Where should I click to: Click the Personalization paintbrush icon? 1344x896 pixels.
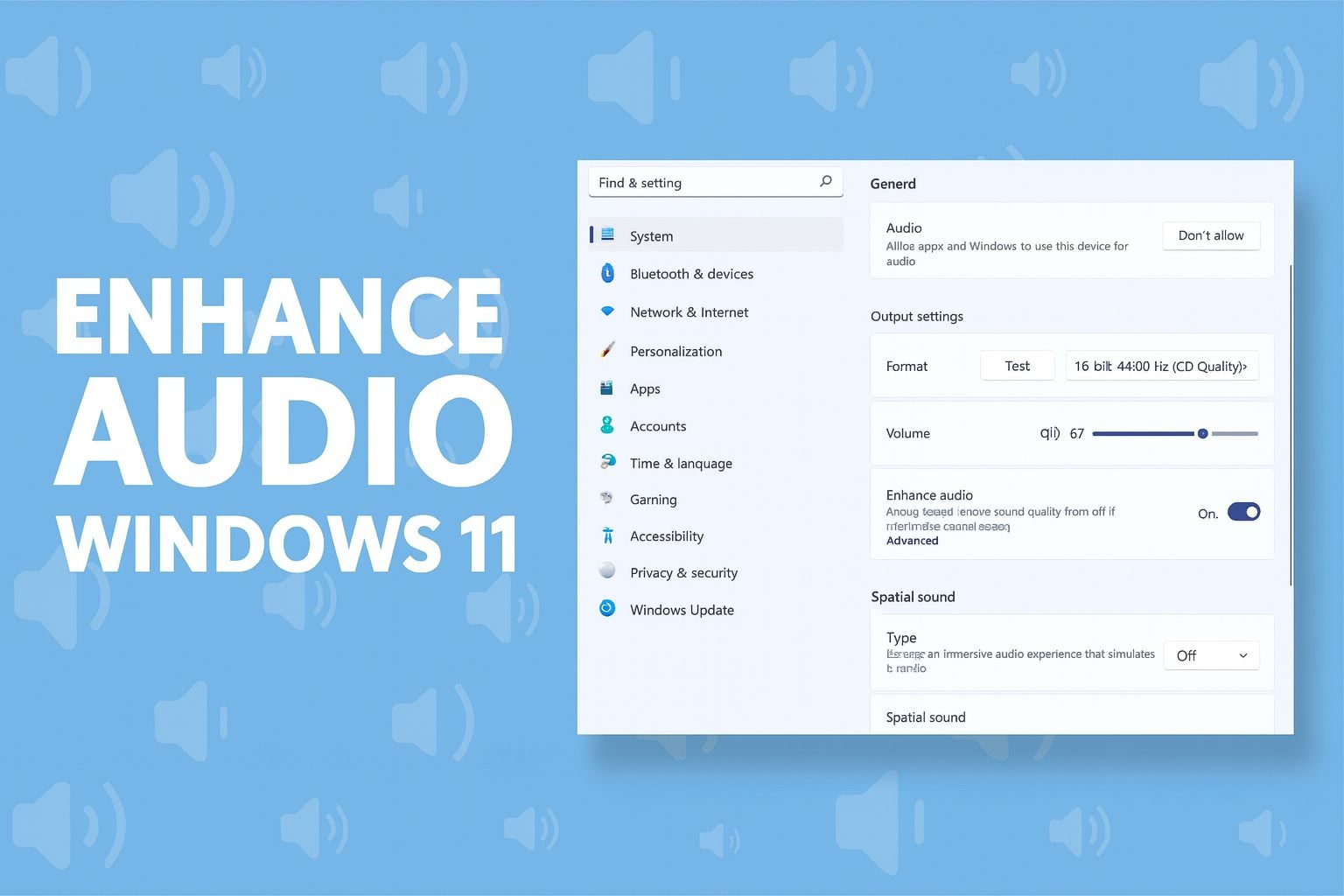tap(607, 351)
